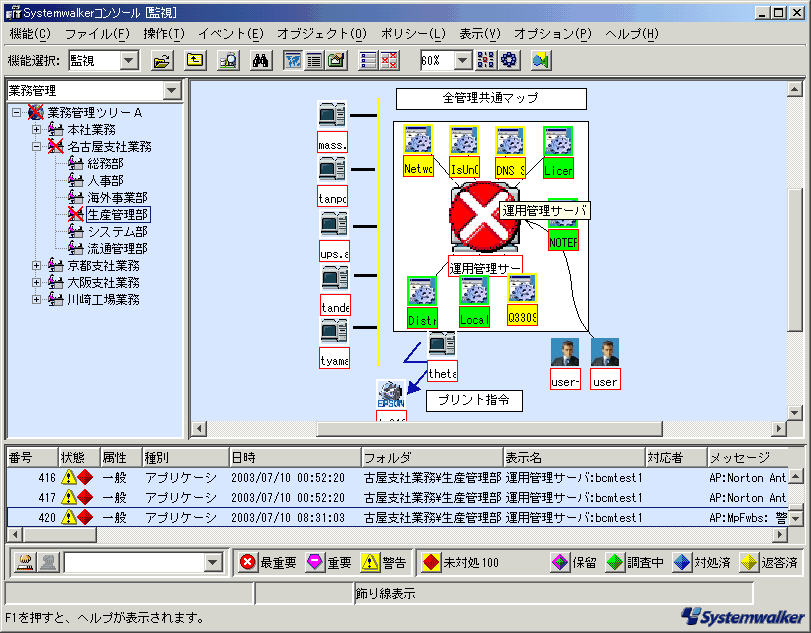811x633 pixels.
Task: Switch to the list view toolbar icon
Action: coord(314,60)
